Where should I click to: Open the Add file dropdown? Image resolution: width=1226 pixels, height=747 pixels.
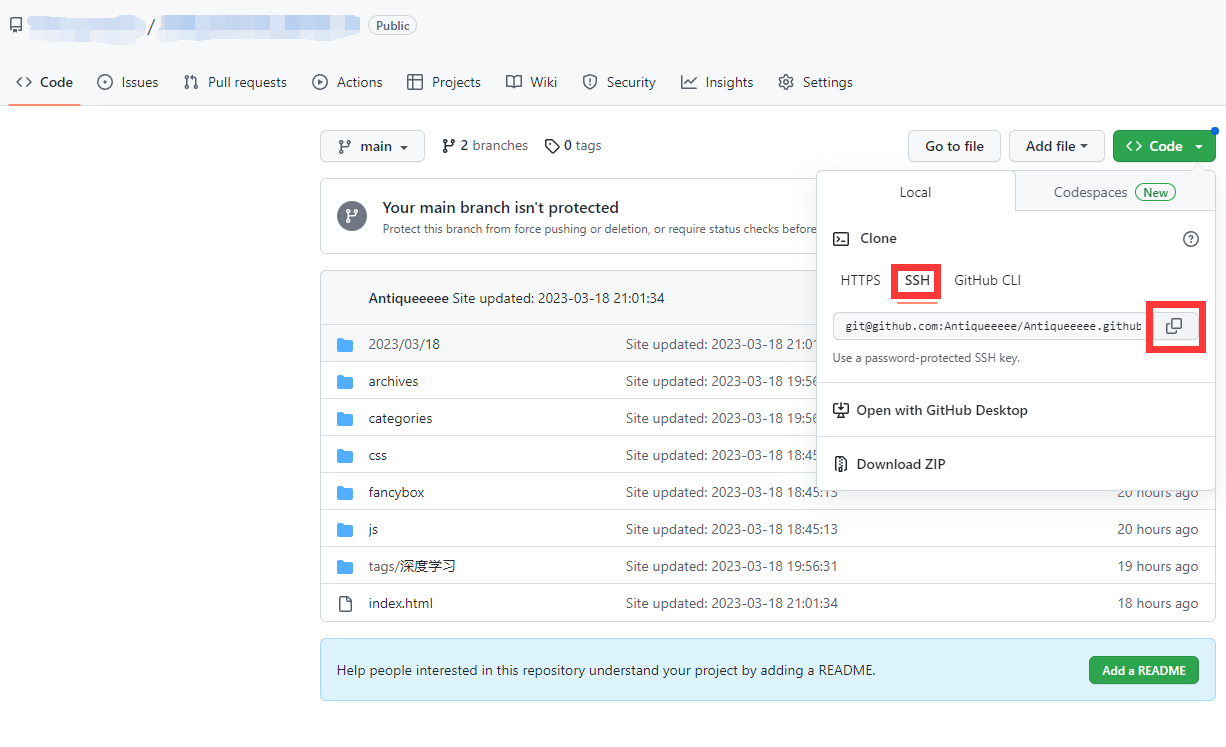(x=1056, y=146)
